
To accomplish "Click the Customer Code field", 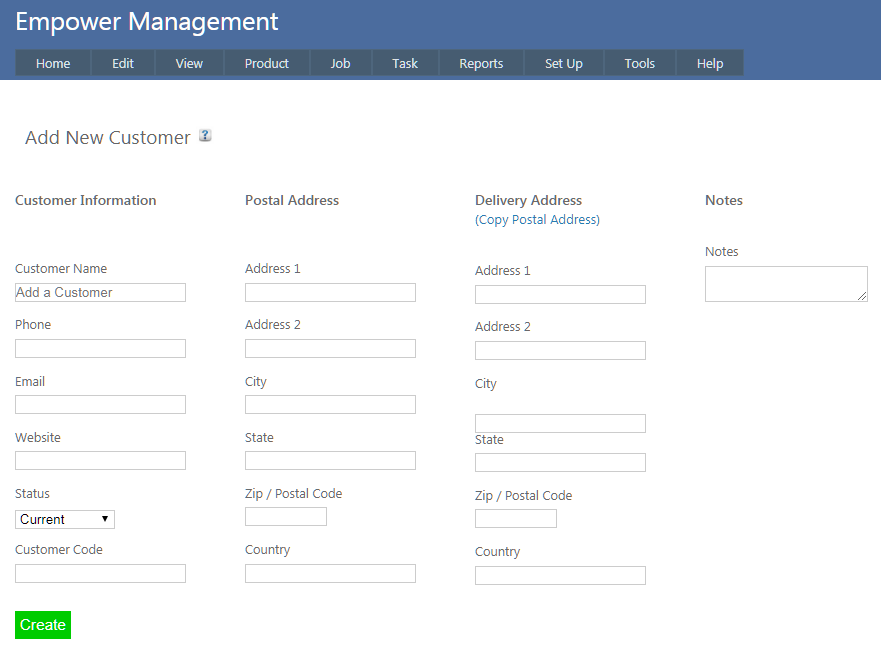I will click(100, 573).
